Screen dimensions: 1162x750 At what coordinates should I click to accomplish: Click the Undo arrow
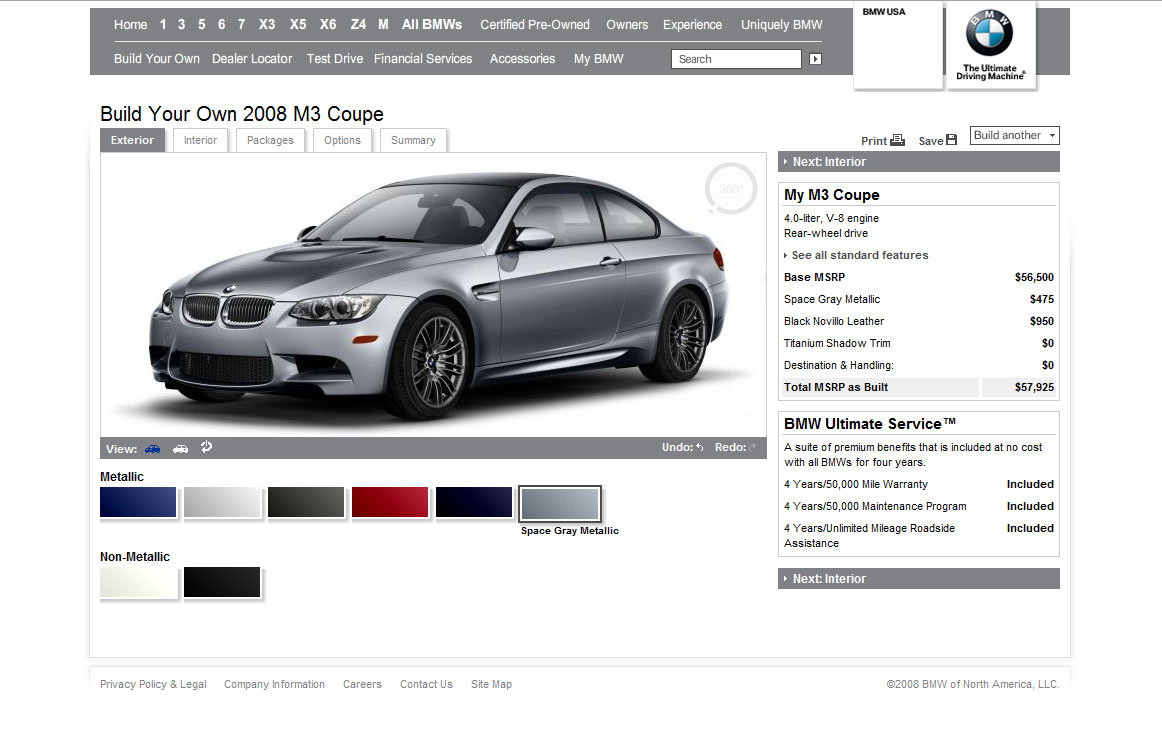(x=700, y=448)
